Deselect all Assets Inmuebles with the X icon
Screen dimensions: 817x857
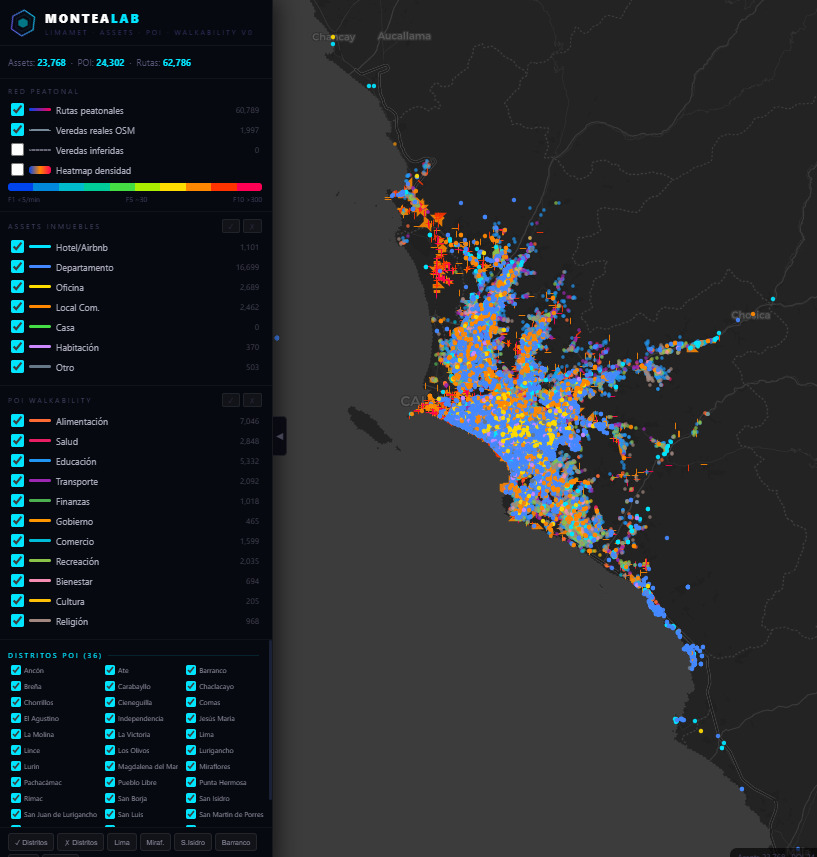point(252,226)
